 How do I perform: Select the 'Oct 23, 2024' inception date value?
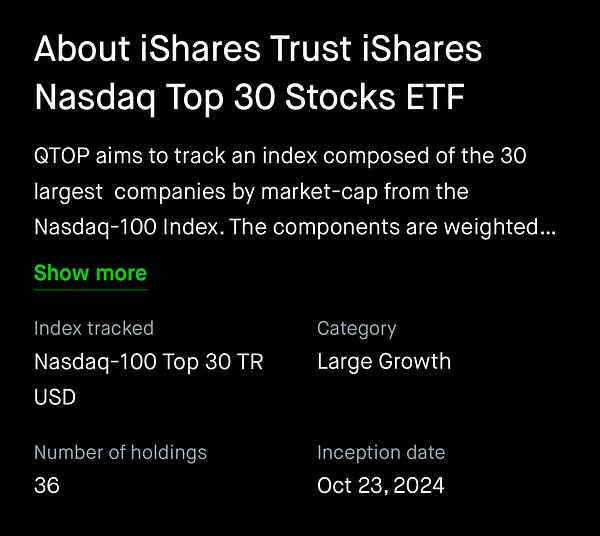[381, 486]
